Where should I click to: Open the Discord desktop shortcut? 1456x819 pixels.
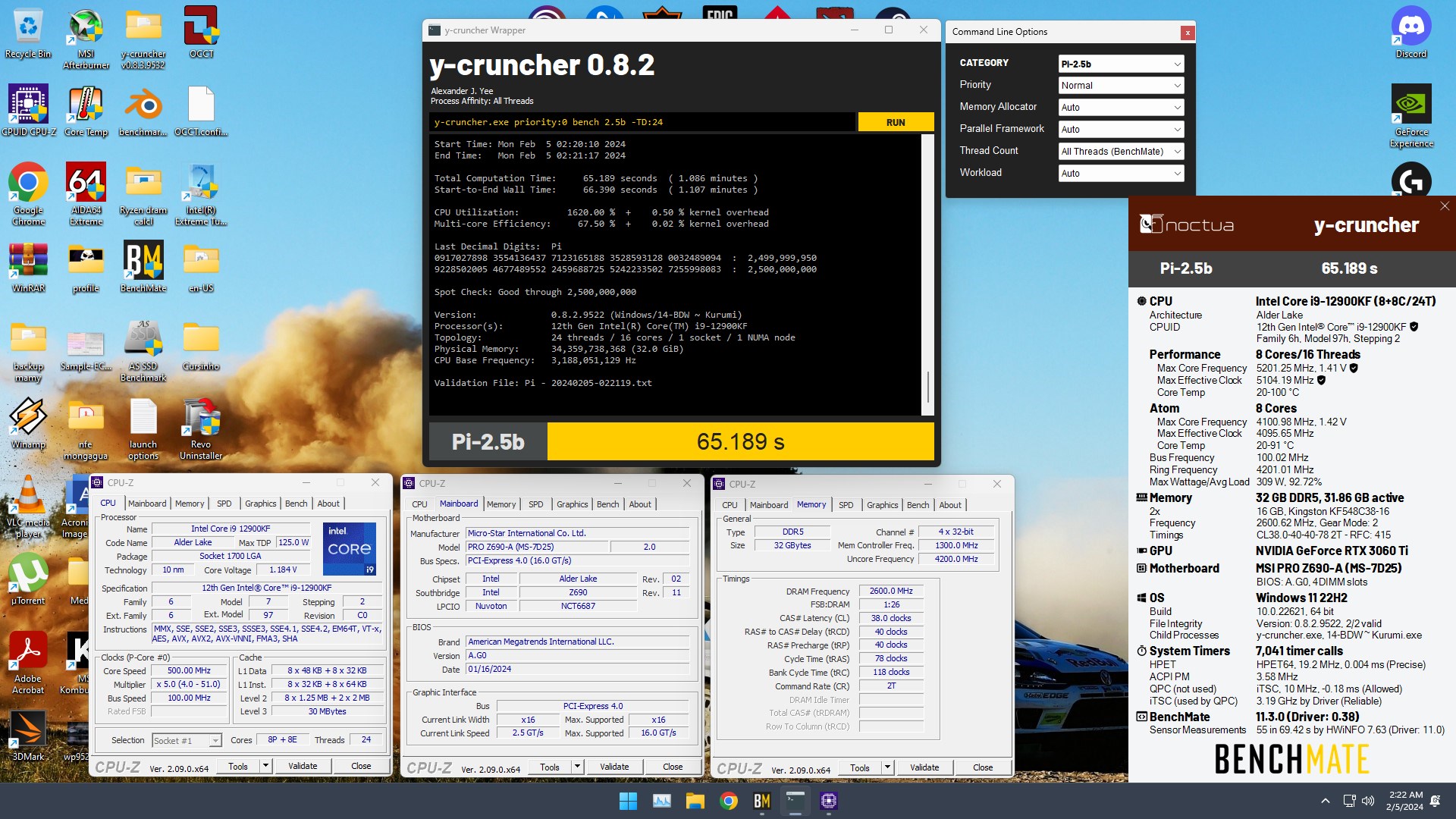pyautogui.click(x=1411, y=34)
